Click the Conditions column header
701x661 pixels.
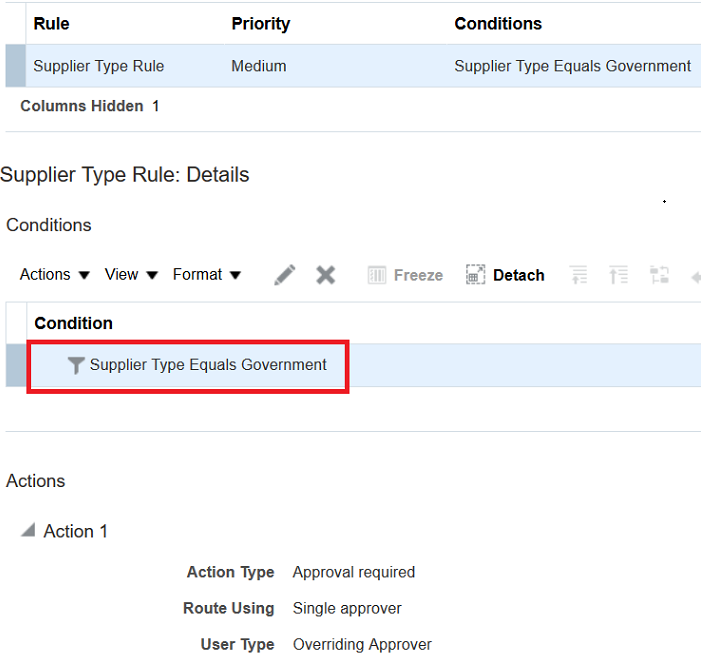[x=498, y=24]
